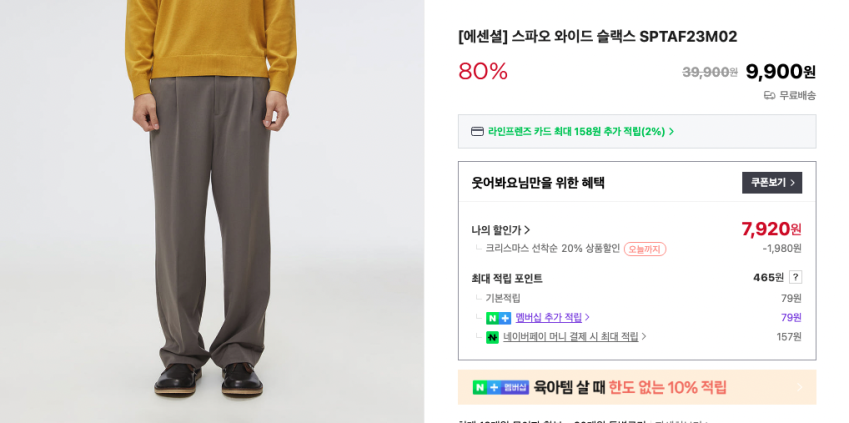849x423 pixels.
Task: Click the question mark help icon beside 465원
Action: (795, 277)
